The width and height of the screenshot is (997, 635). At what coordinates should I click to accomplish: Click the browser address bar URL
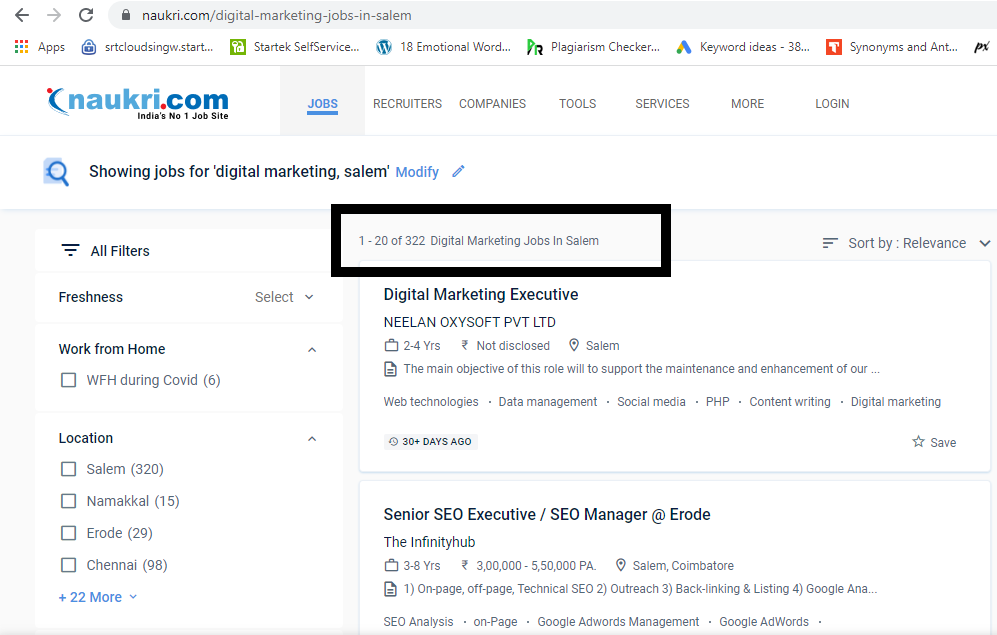click(x=277, y=15)
